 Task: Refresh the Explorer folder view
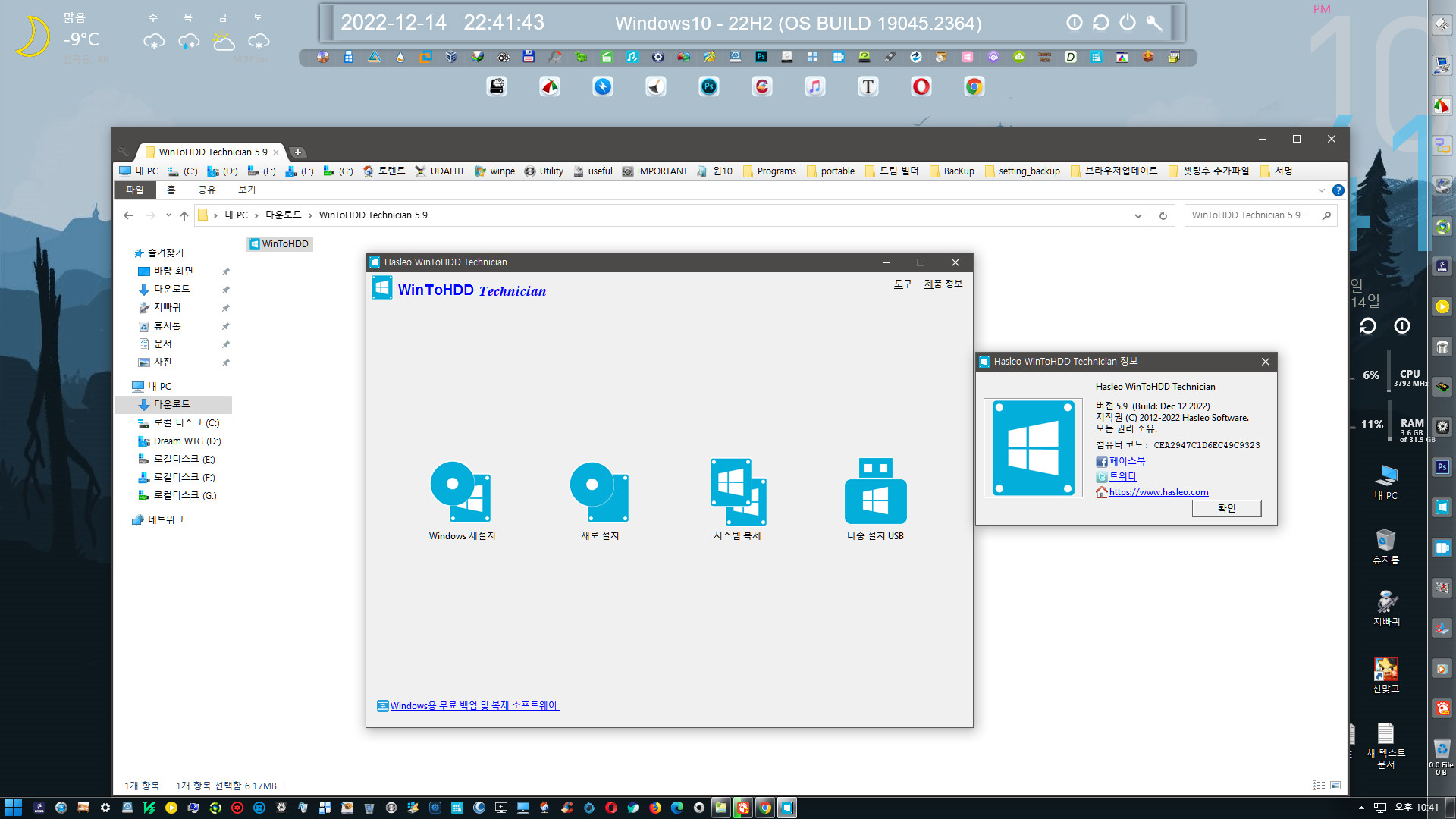[1163, 215]
